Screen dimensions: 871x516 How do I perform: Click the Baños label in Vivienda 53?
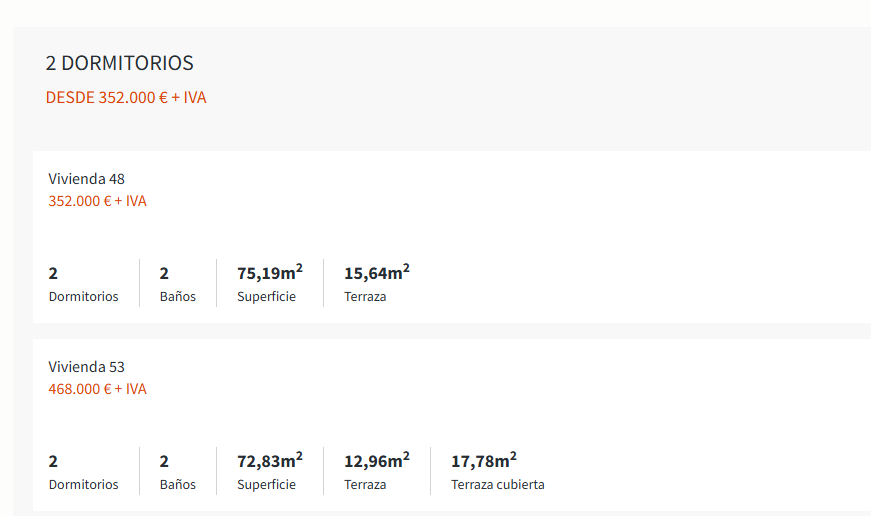coord(178,485)
